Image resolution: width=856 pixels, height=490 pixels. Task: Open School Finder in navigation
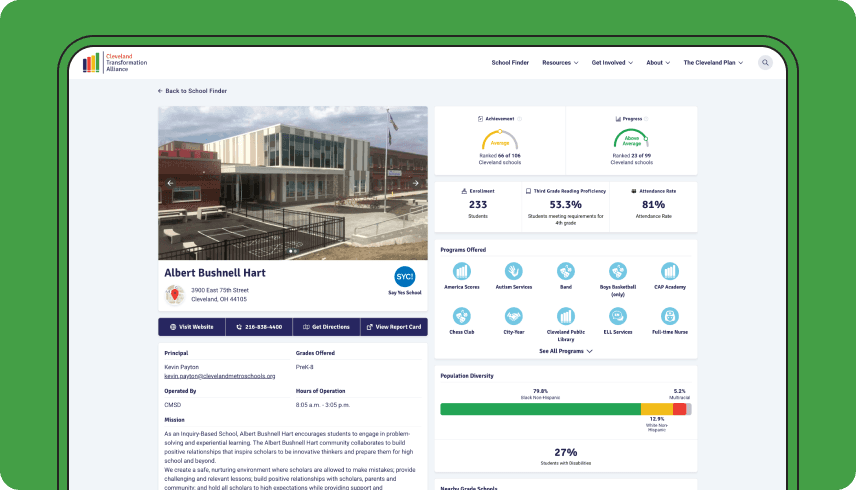tap(510, 63)
